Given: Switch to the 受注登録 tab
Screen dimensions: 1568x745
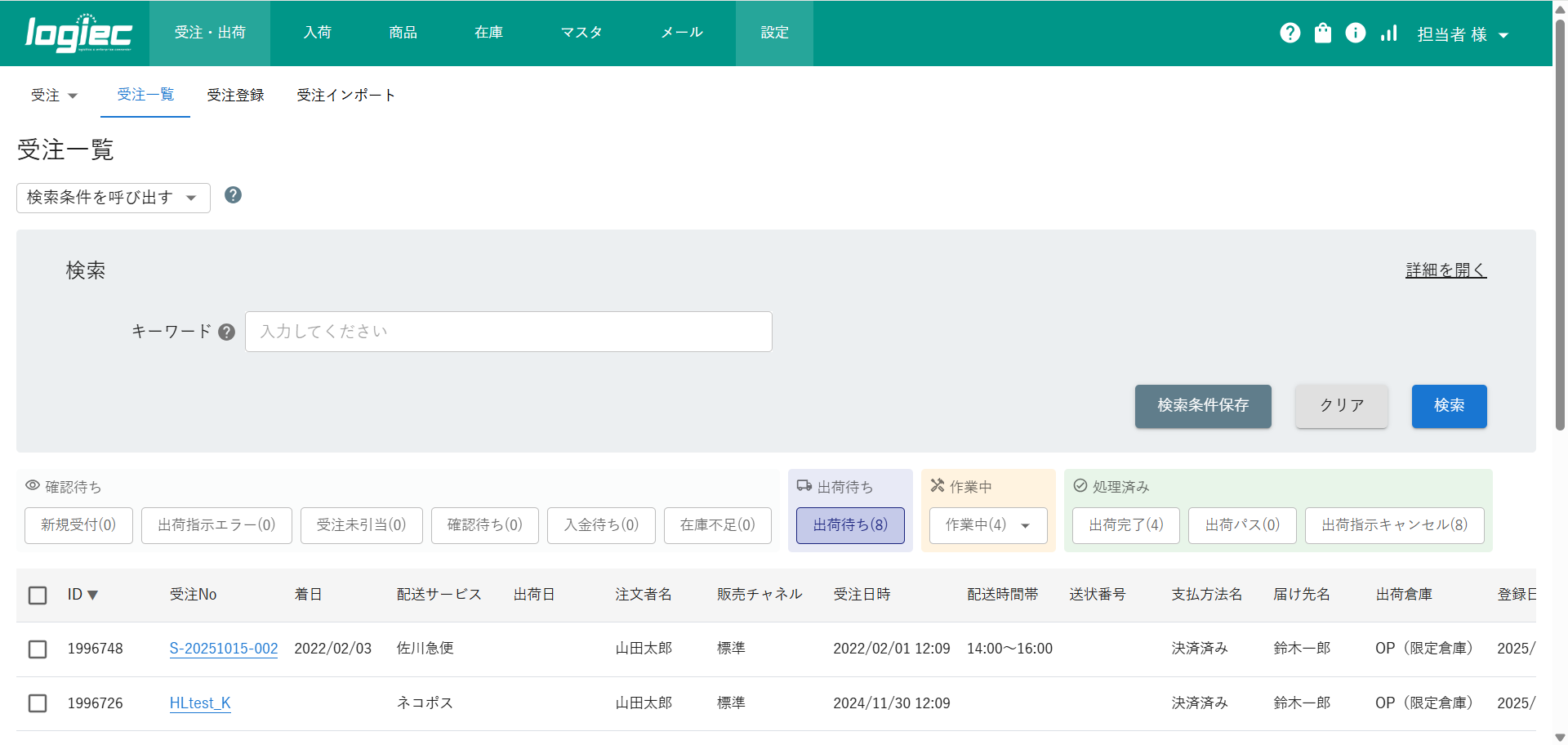Looking at the screenshot, I should point(235,96).
